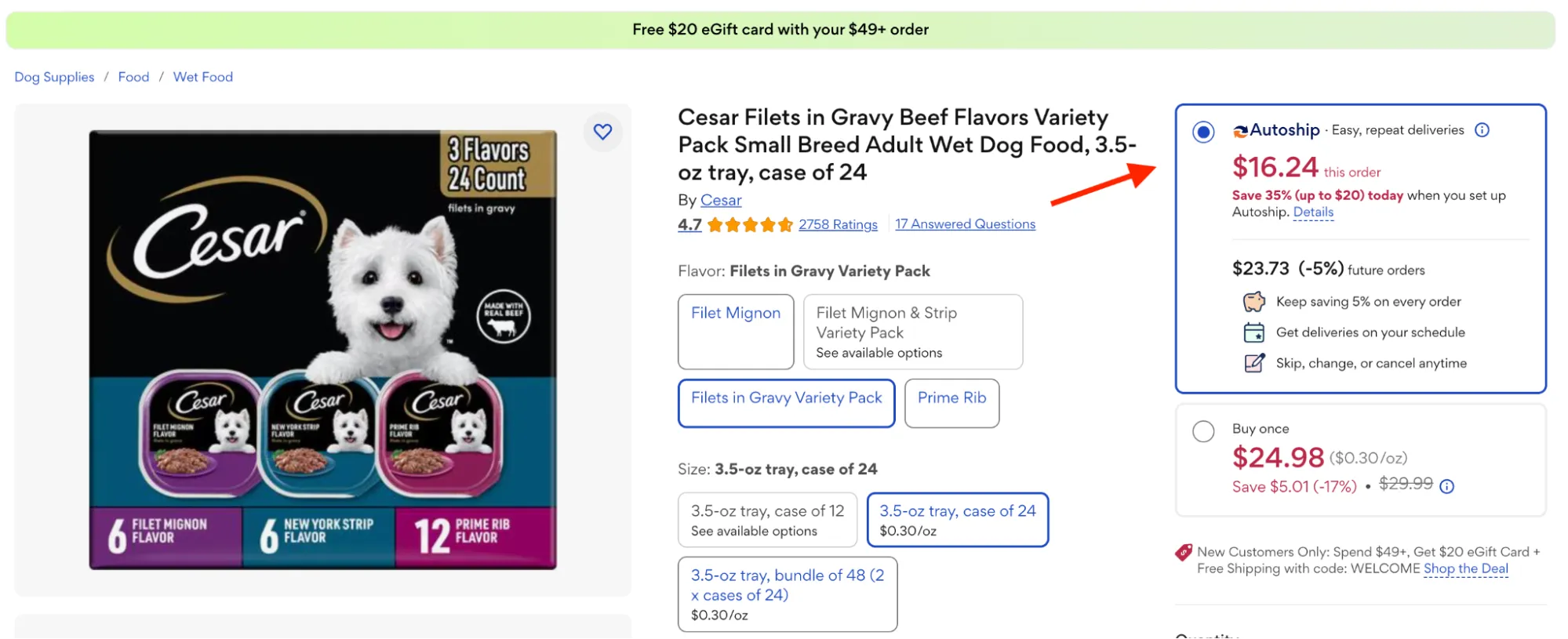
Task: Select the Autoship radio option
Action: (1203, 132)
